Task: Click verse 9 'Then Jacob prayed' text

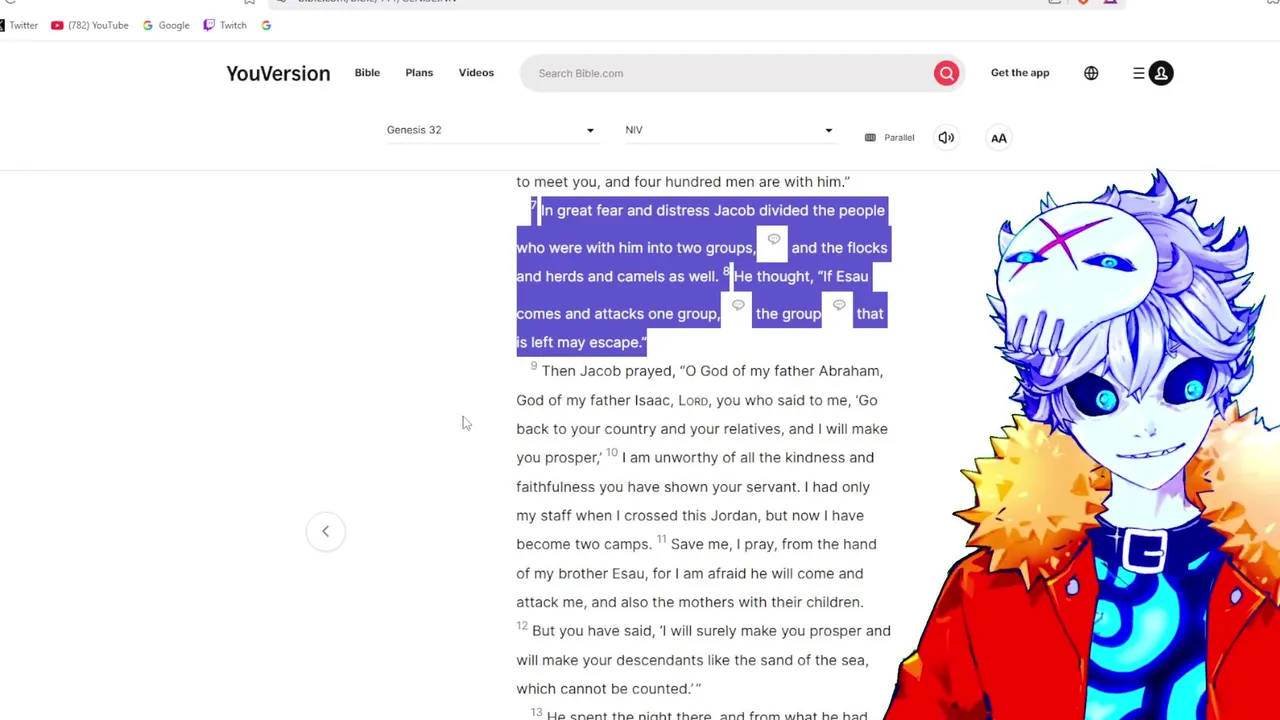Action: coord(607,371)
